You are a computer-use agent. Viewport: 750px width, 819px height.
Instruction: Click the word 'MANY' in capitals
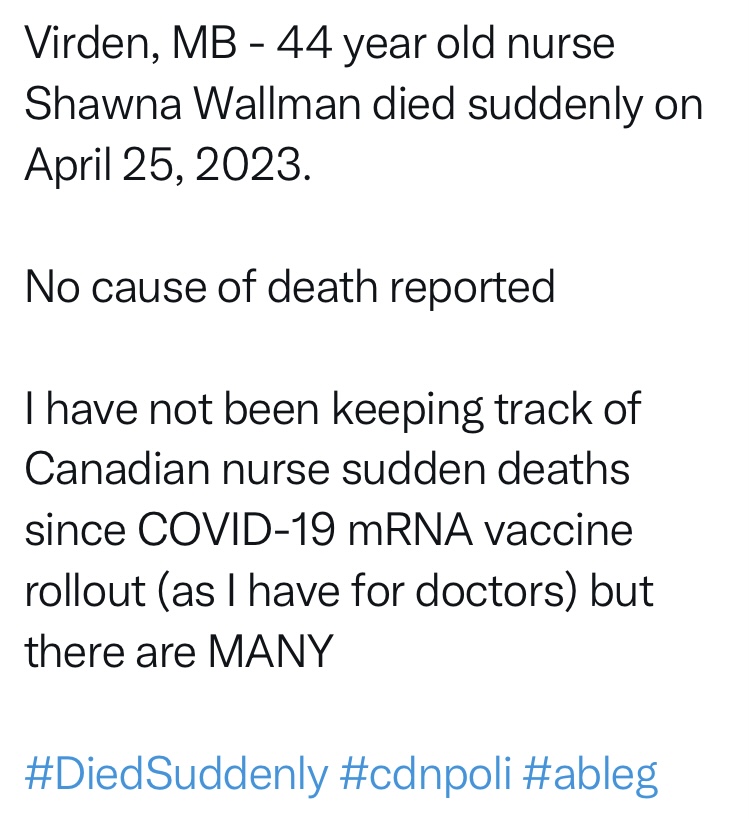269,652
